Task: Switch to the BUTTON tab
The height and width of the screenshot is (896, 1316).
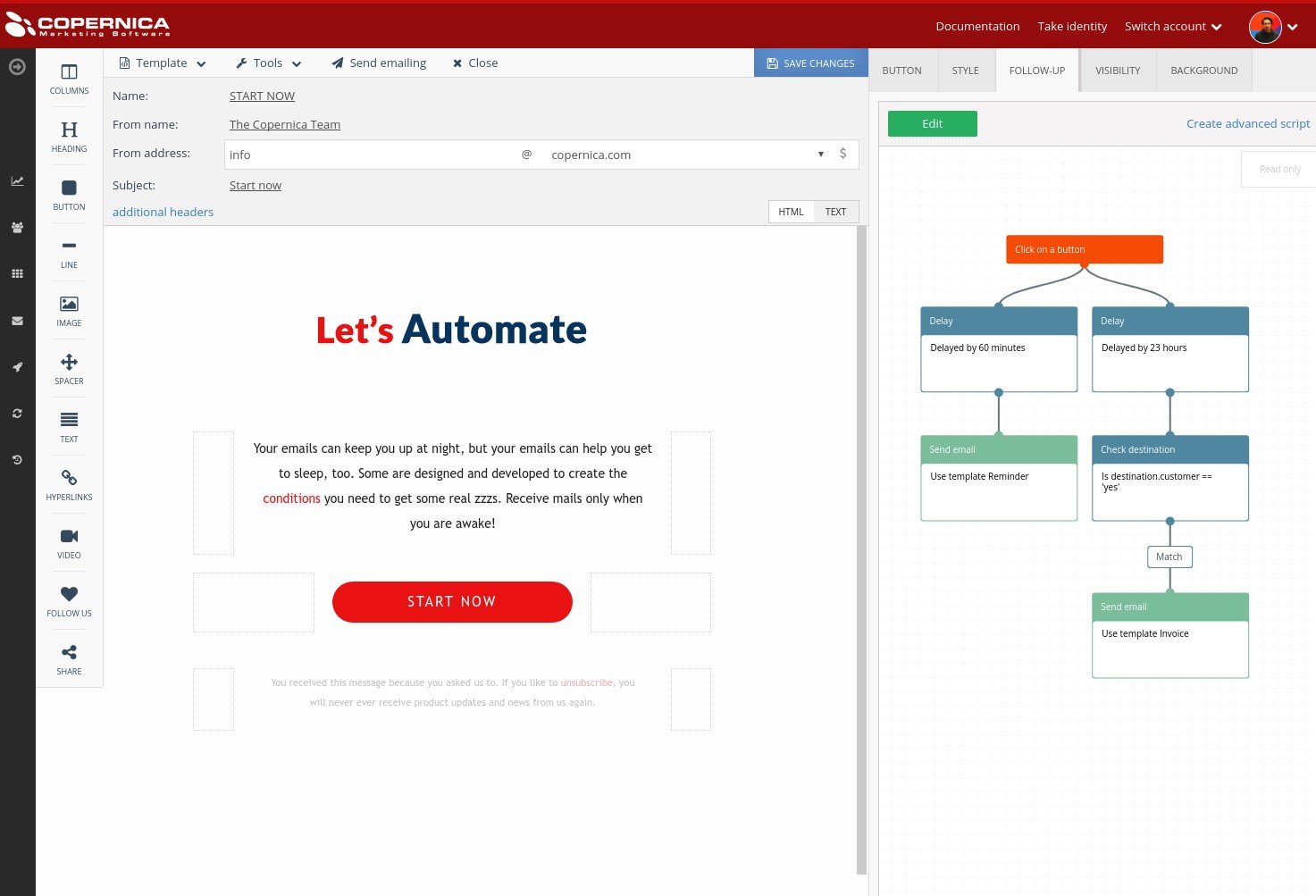Action: coord(901,70)
